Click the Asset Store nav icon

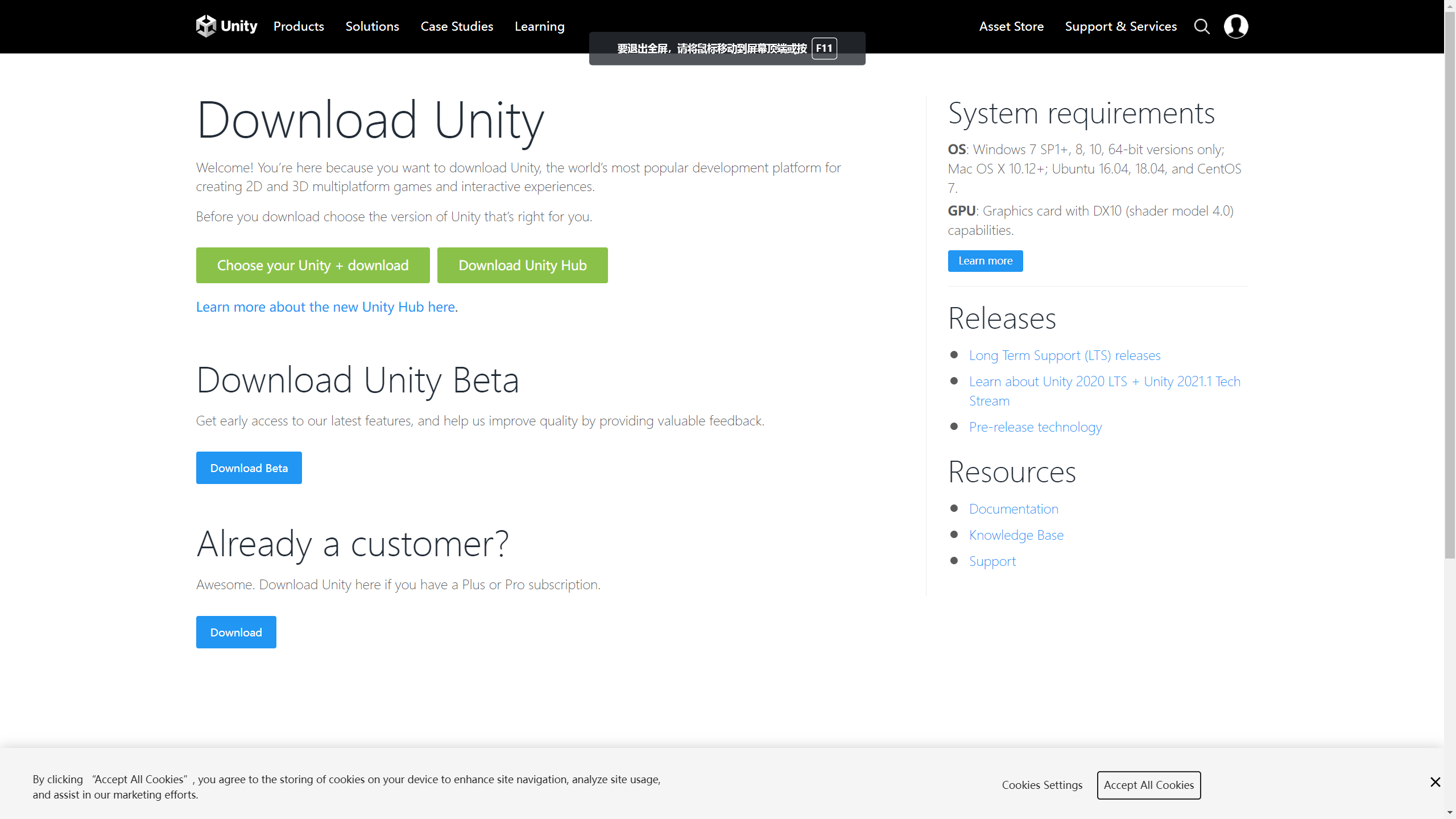pos(1011,26)
